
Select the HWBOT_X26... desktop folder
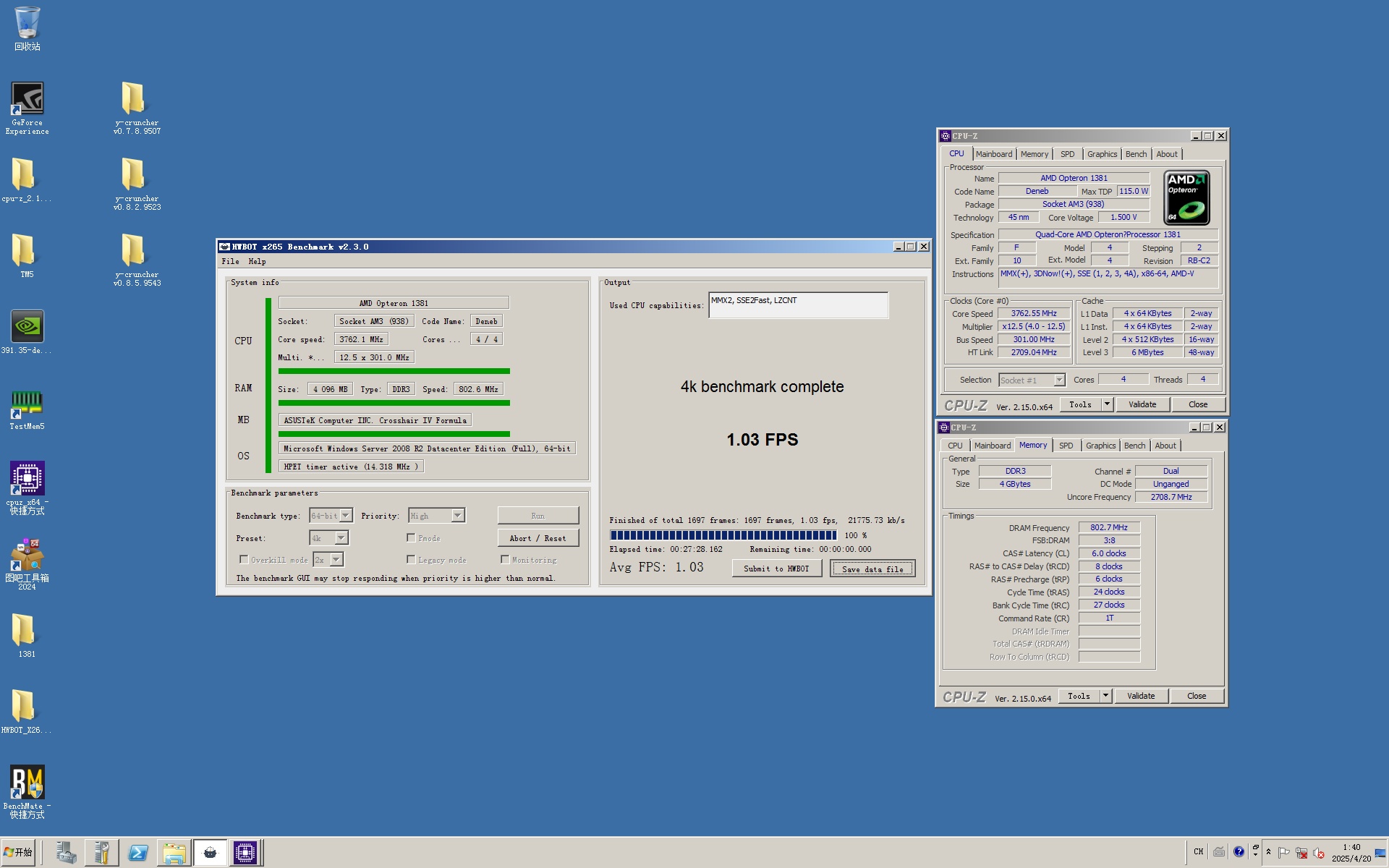click(26, 712)
